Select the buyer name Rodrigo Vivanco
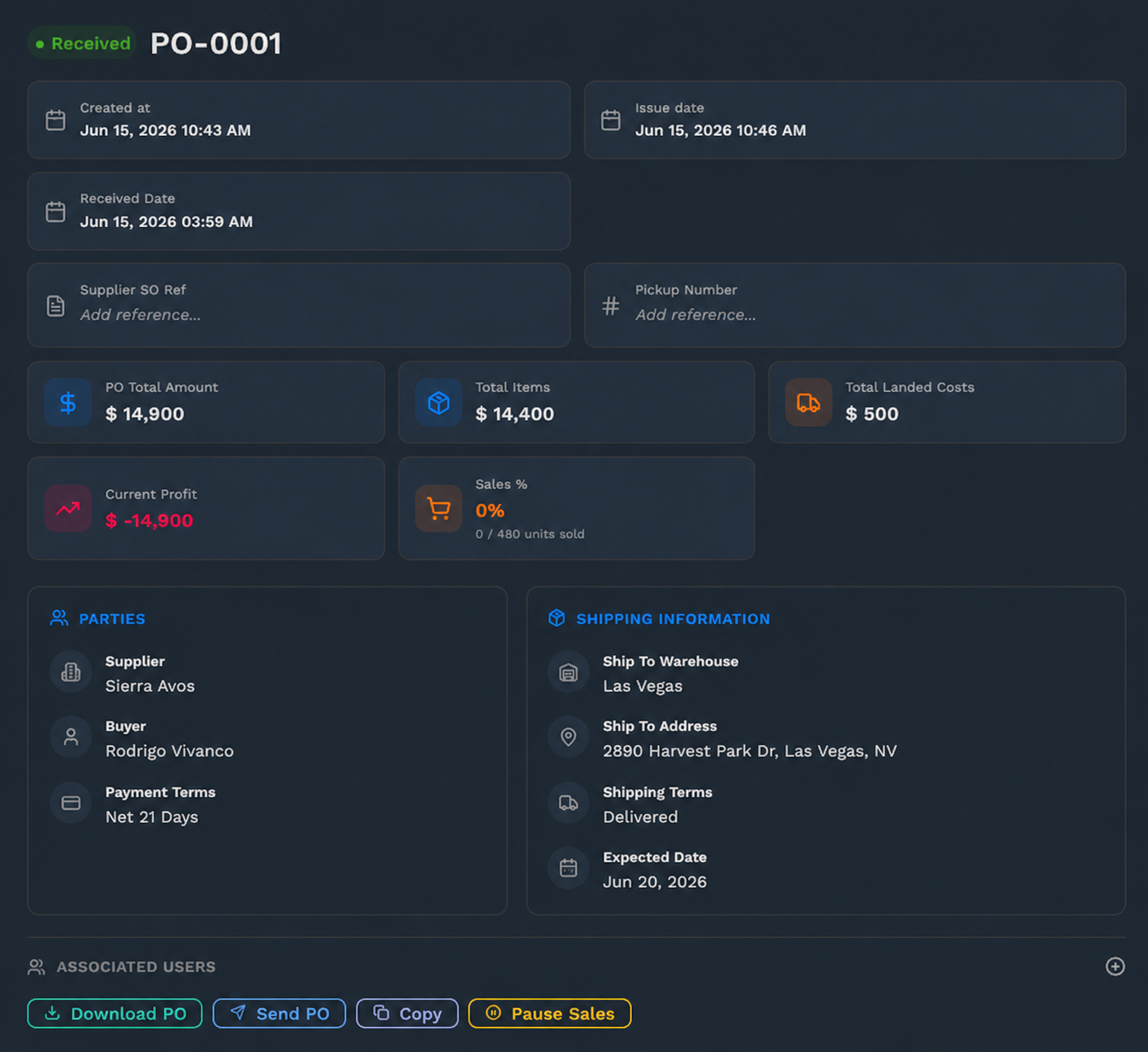 [169, 751]
